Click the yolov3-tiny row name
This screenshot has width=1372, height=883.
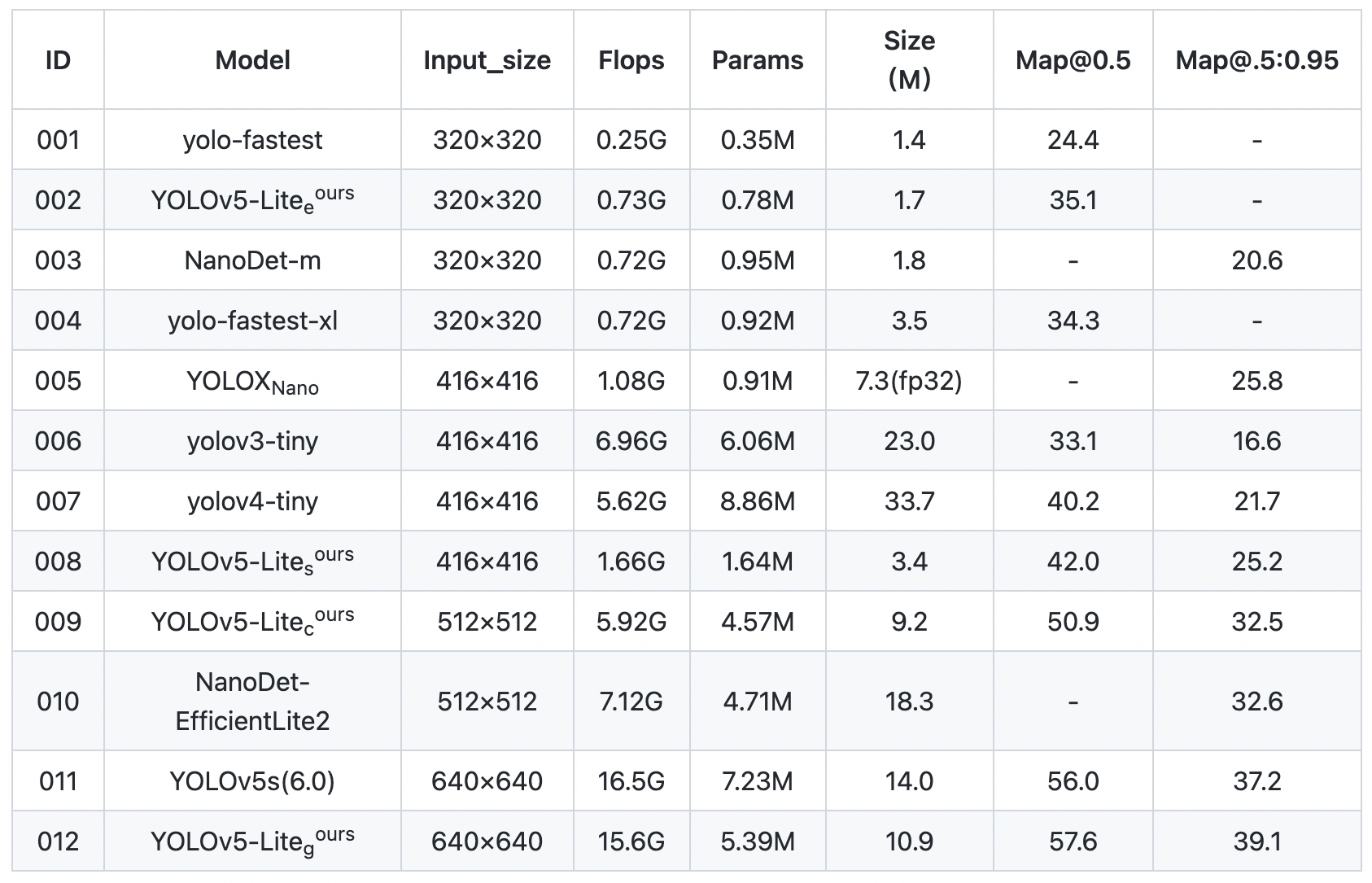pos(252,441)
